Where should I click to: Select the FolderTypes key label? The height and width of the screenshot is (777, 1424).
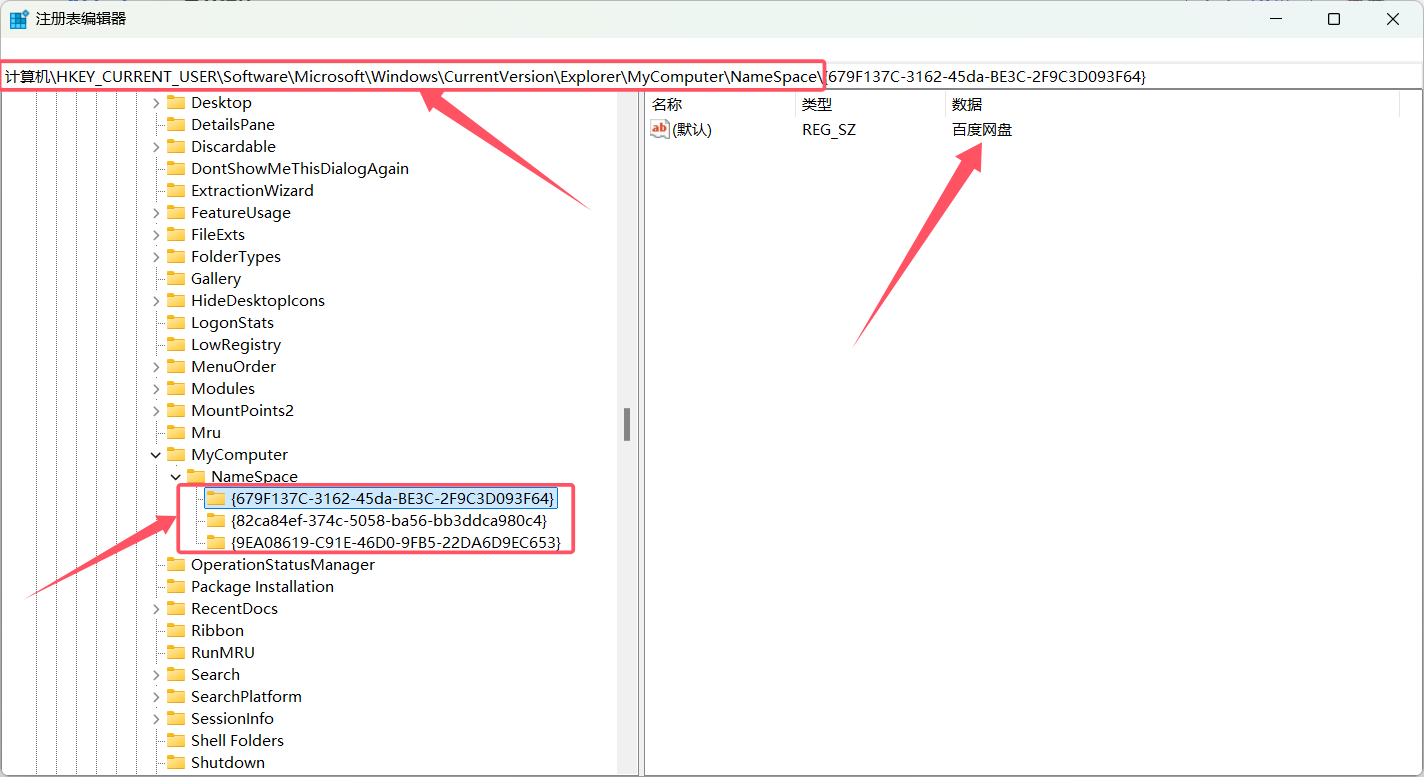pyautogui.click(x=236, y=257)
